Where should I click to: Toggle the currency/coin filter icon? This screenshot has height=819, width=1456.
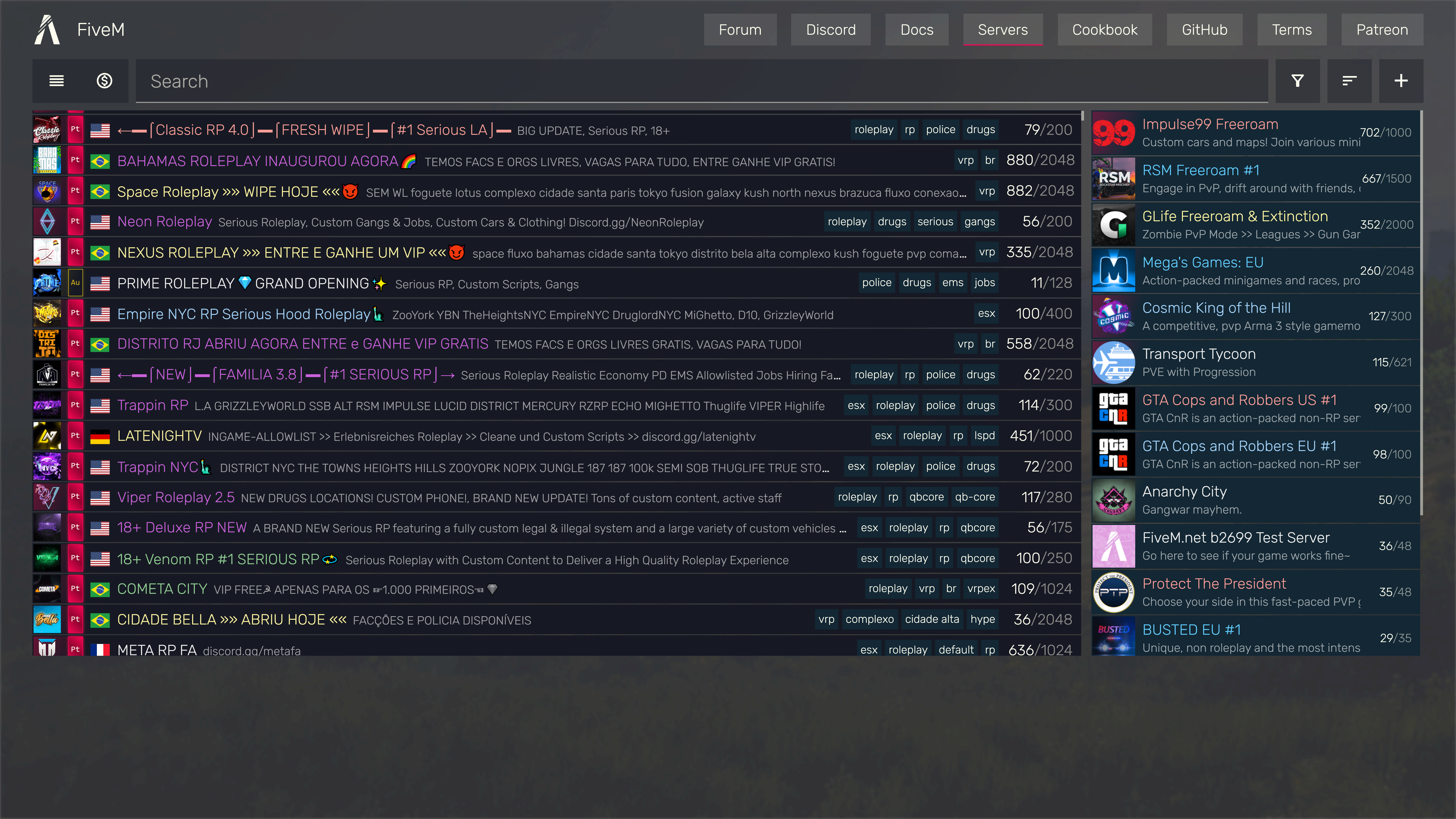(104, 81)
